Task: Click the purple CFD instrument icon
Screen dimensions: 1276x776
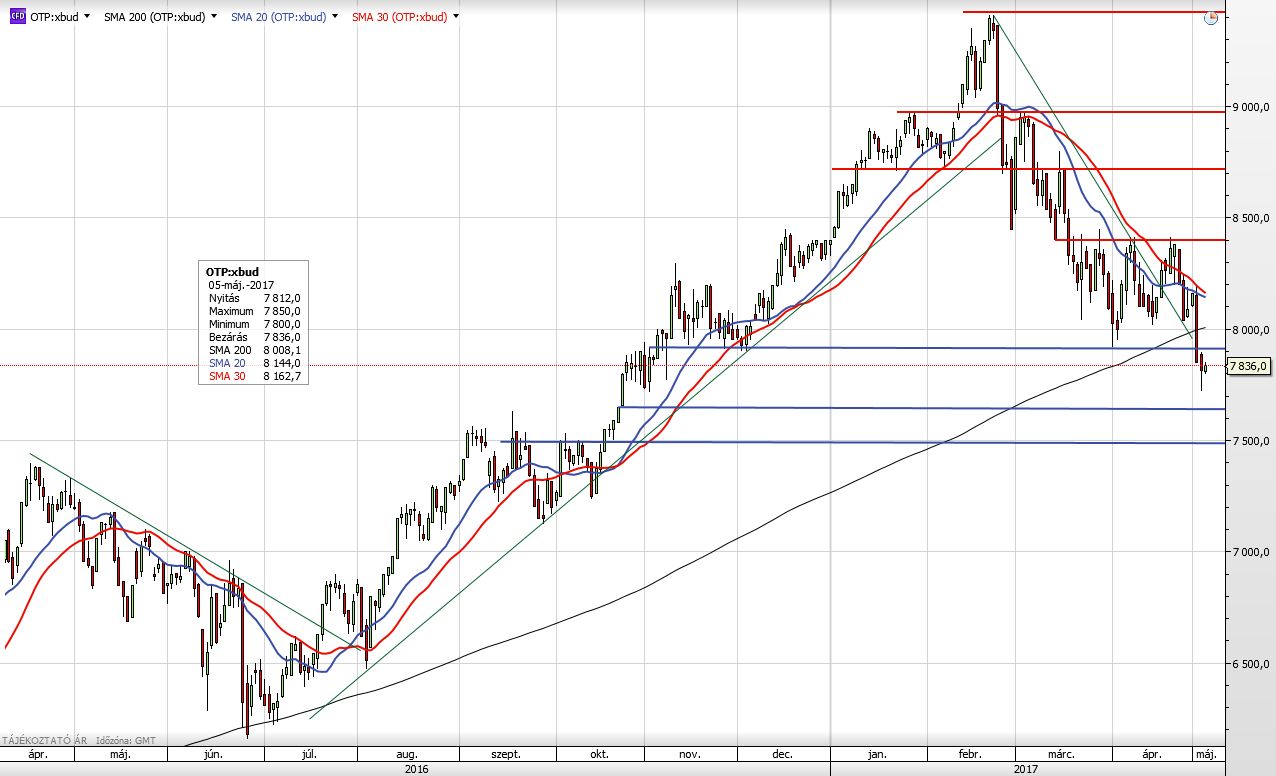Action: click(18, 17)
